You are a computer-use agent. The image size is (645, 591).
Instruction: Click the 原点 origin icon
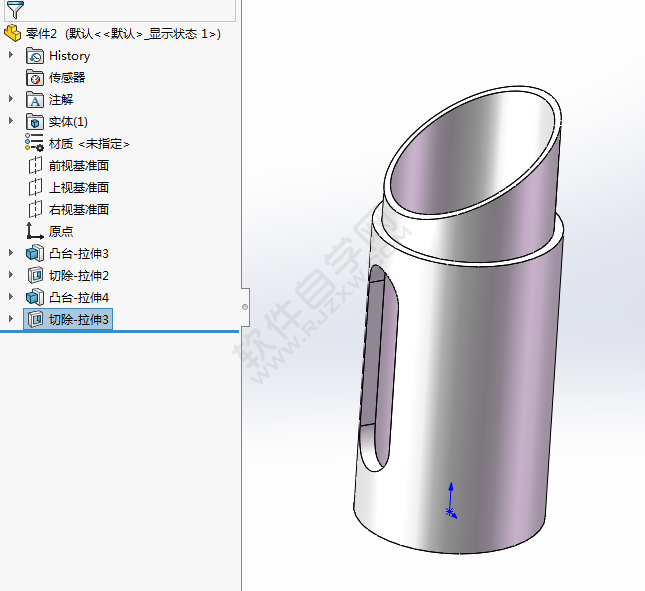(x=35, y=231)
